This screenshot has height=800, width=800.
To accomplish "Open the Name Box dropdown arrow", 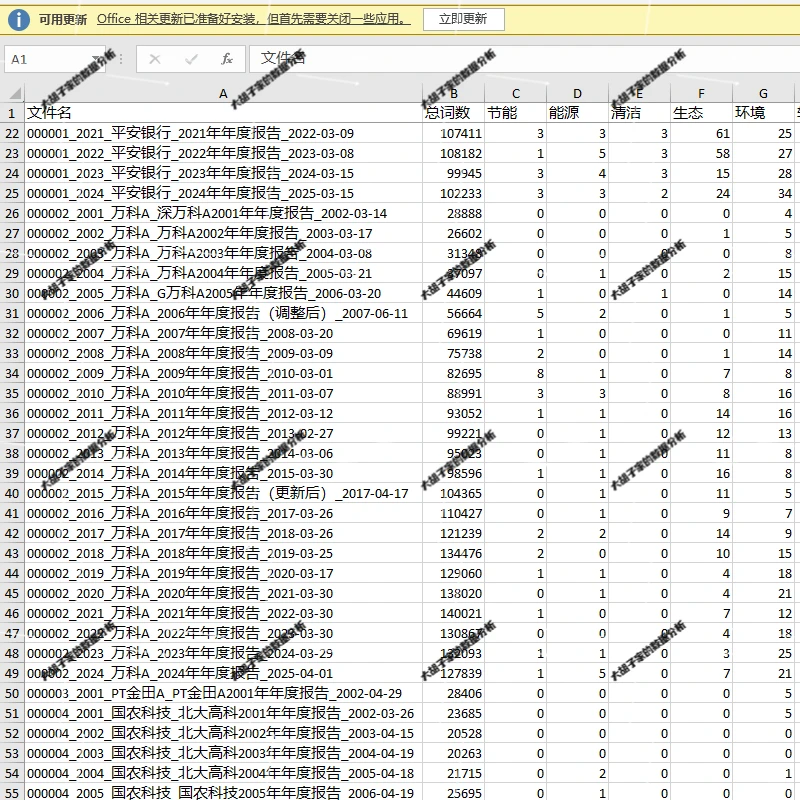I will (96, 59).
